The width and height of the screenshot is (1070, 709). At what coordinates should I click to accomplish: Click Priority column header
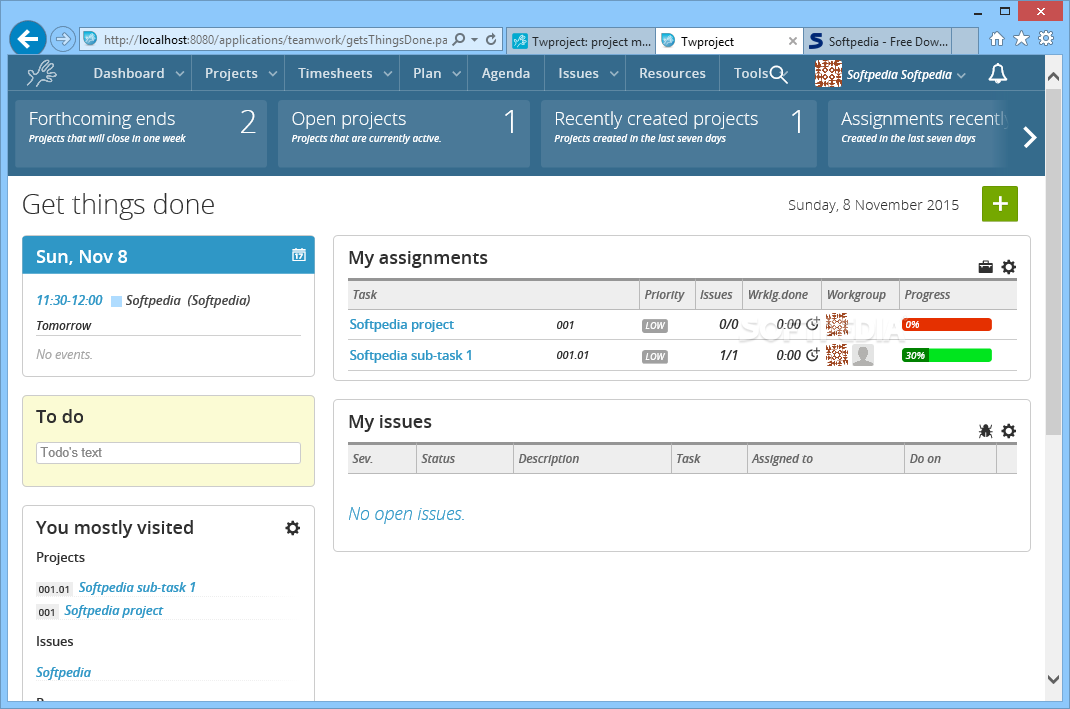667,295
